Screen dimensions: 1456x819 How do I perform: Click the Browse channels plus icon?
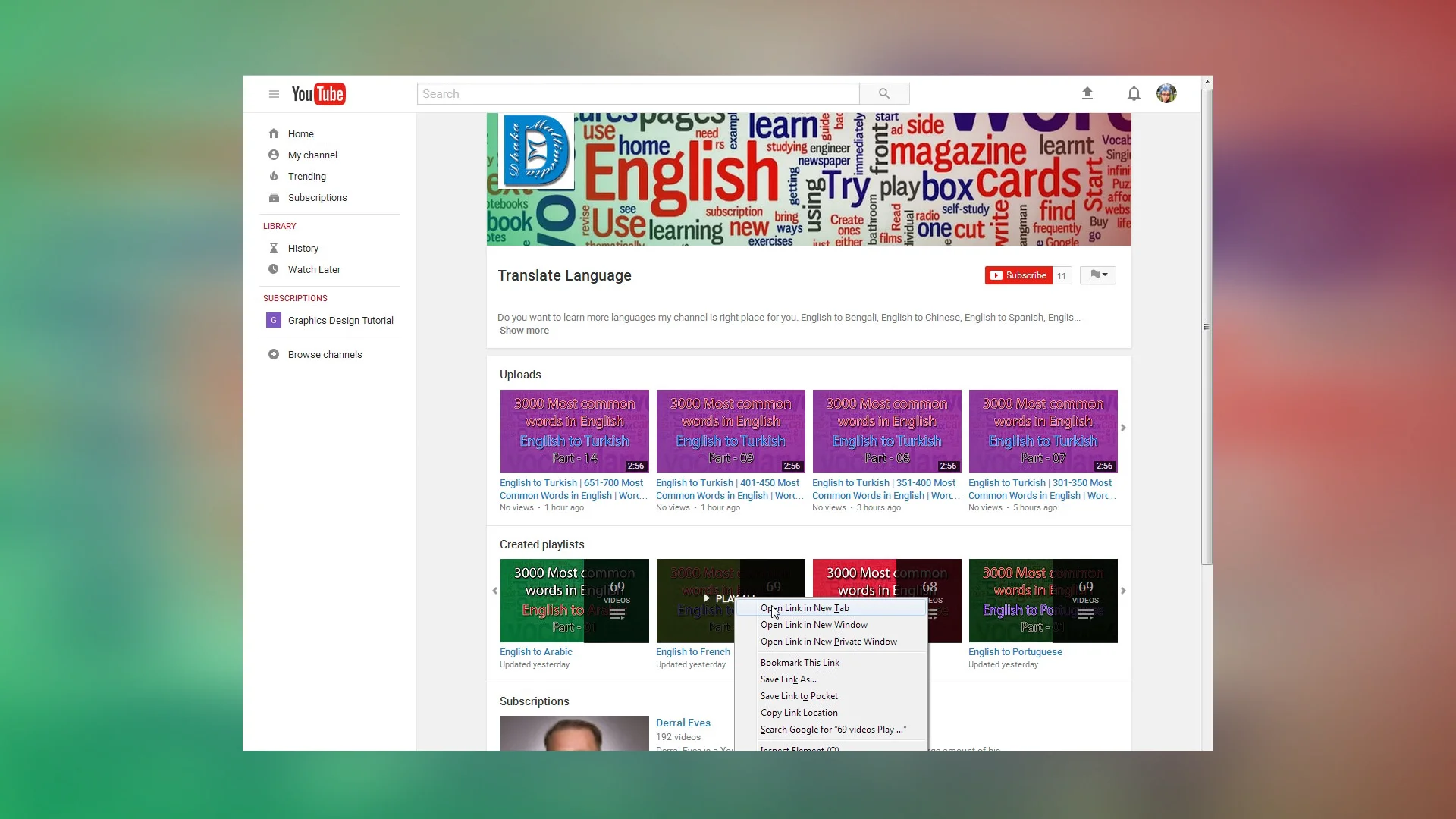tap(274, 354)
